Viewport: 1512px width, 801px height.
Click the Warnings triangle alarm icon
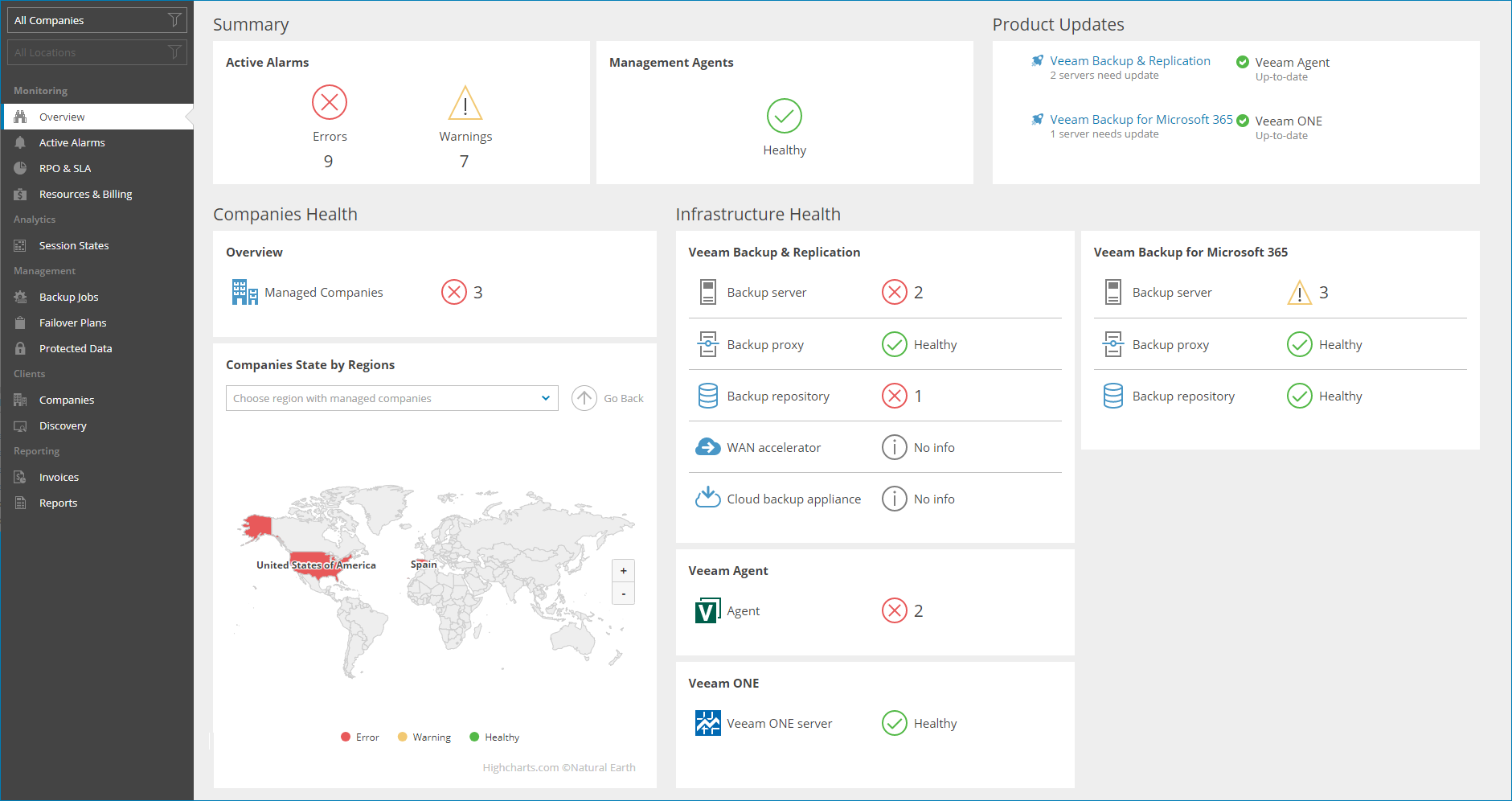point(465,103)
